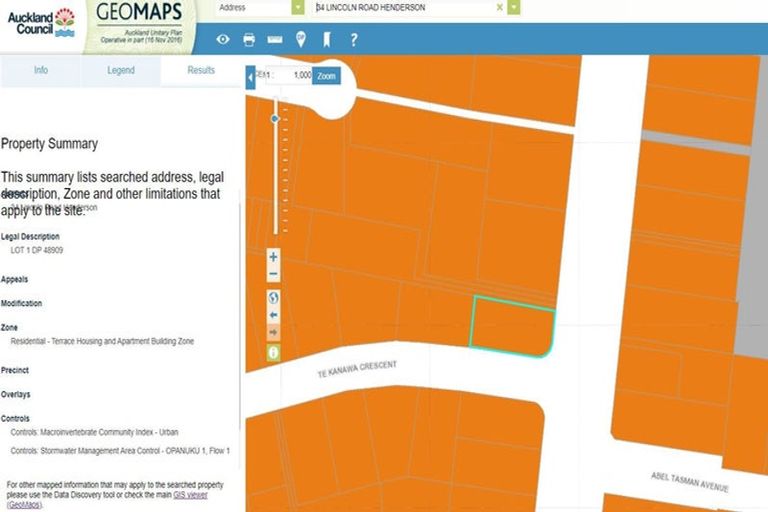Select the ruler measure tool
Image resolution: width=768 pixels, height=512 pixels.
coord(275,40)
